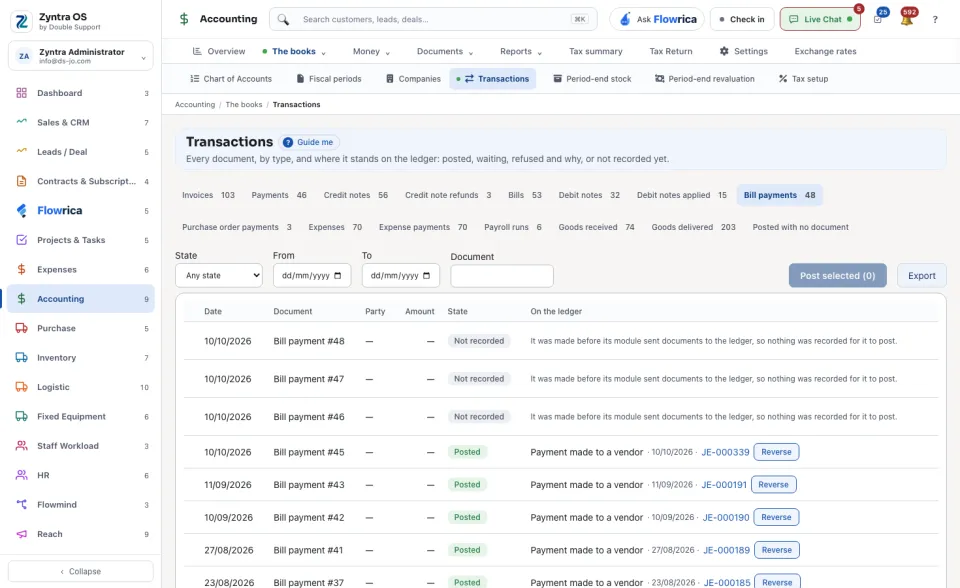
Task: Click the search magnifier icon
Action: [283, 20]
